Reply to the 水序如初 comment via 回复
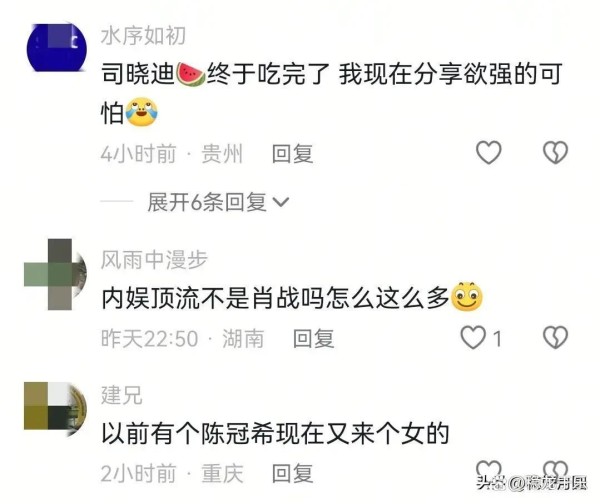This screenshot has height=504, width=600. 292,154
